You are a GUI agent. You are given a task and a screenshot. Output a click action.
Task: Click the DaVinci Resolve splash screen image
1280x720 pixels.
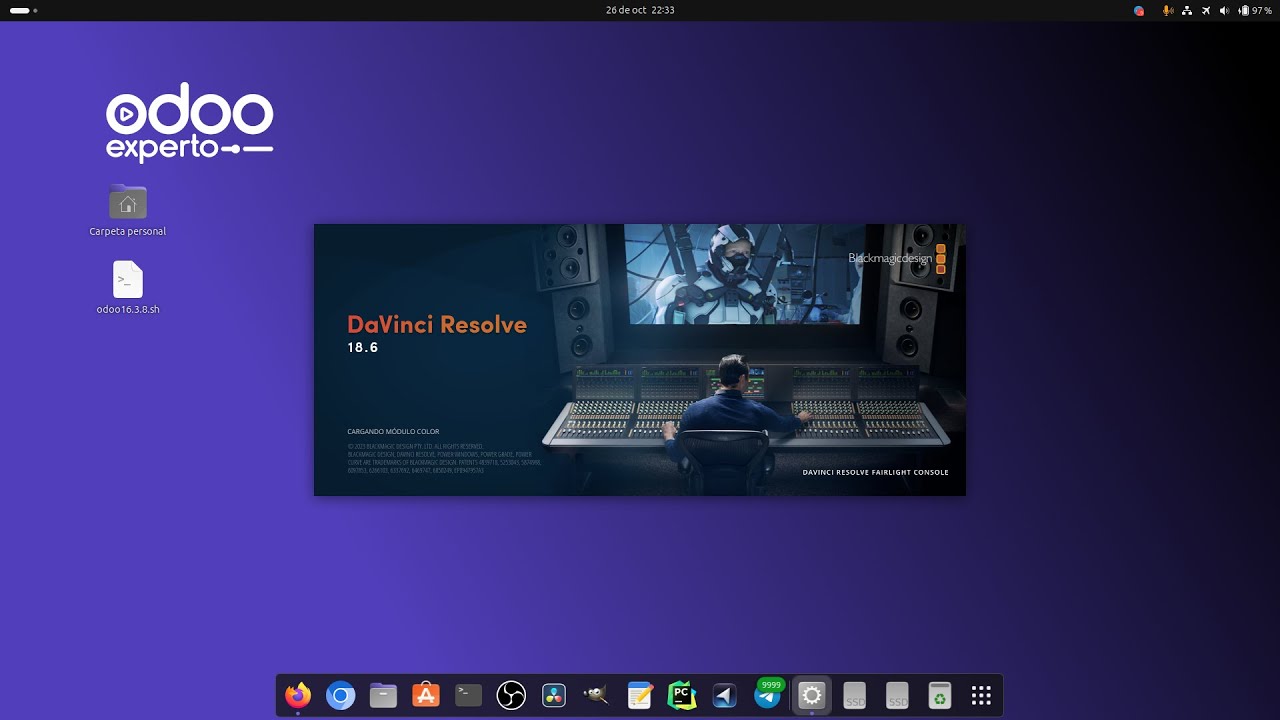click(640, 360)
